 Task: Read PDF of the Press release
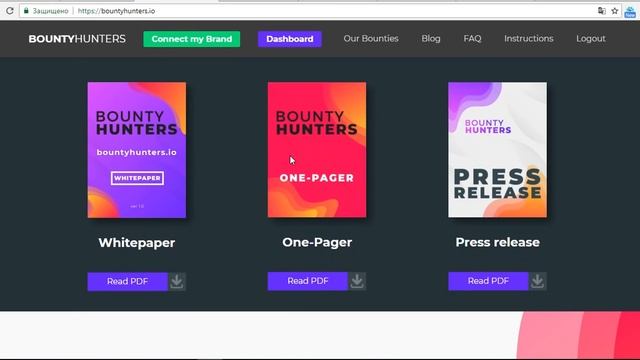click(488, 281)
